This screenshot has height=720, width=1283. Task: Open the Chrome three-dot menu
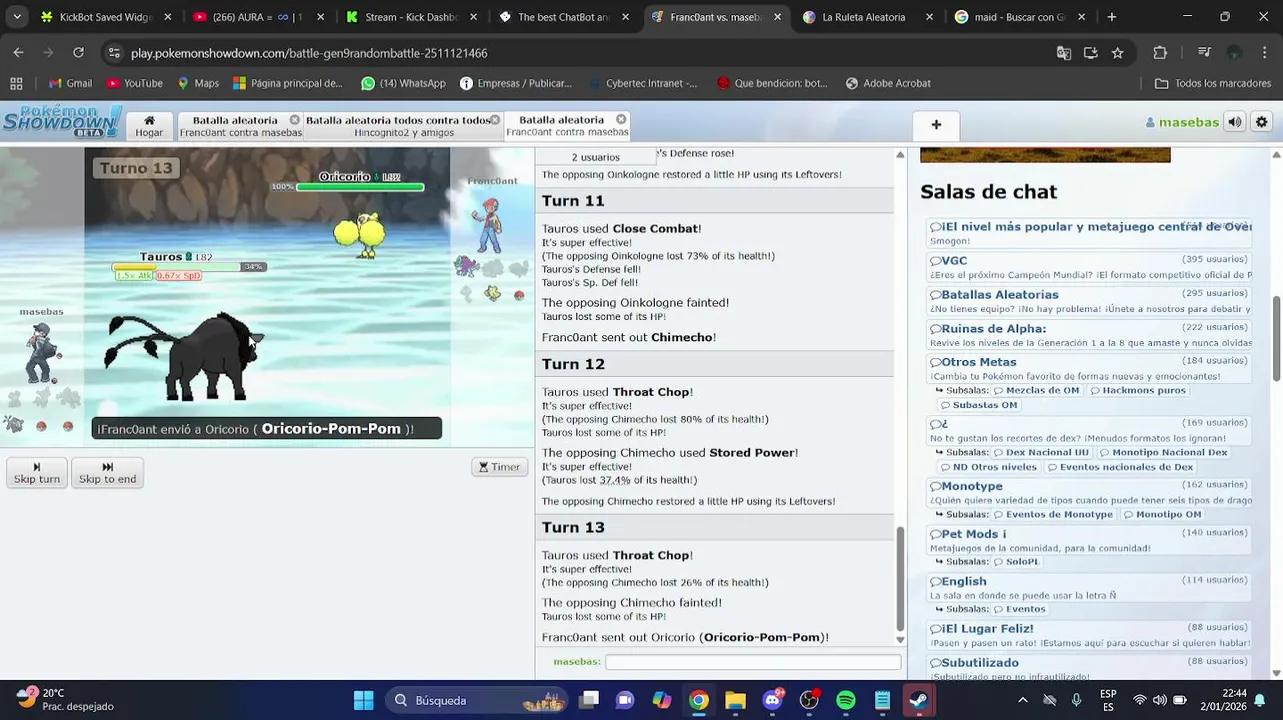point(1265,53)
